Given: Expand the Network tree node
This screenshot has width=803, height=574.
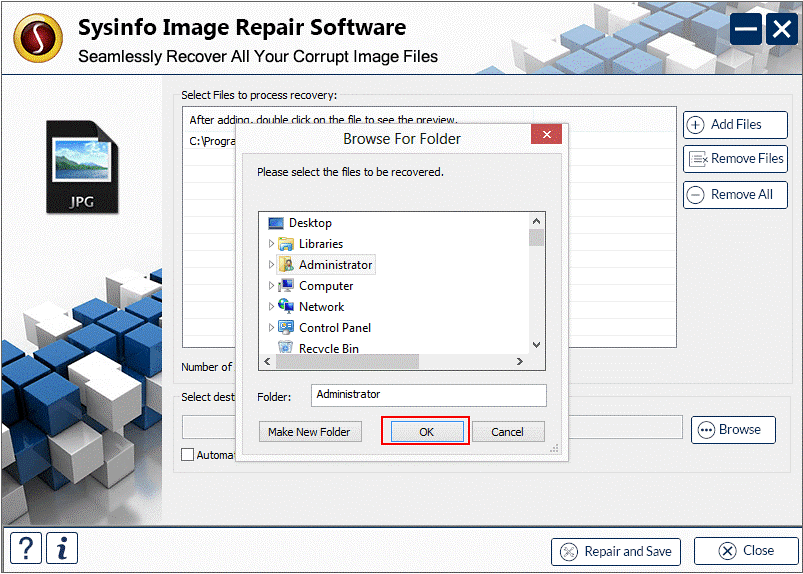Looking at the screenshot, I should (271, 307).
